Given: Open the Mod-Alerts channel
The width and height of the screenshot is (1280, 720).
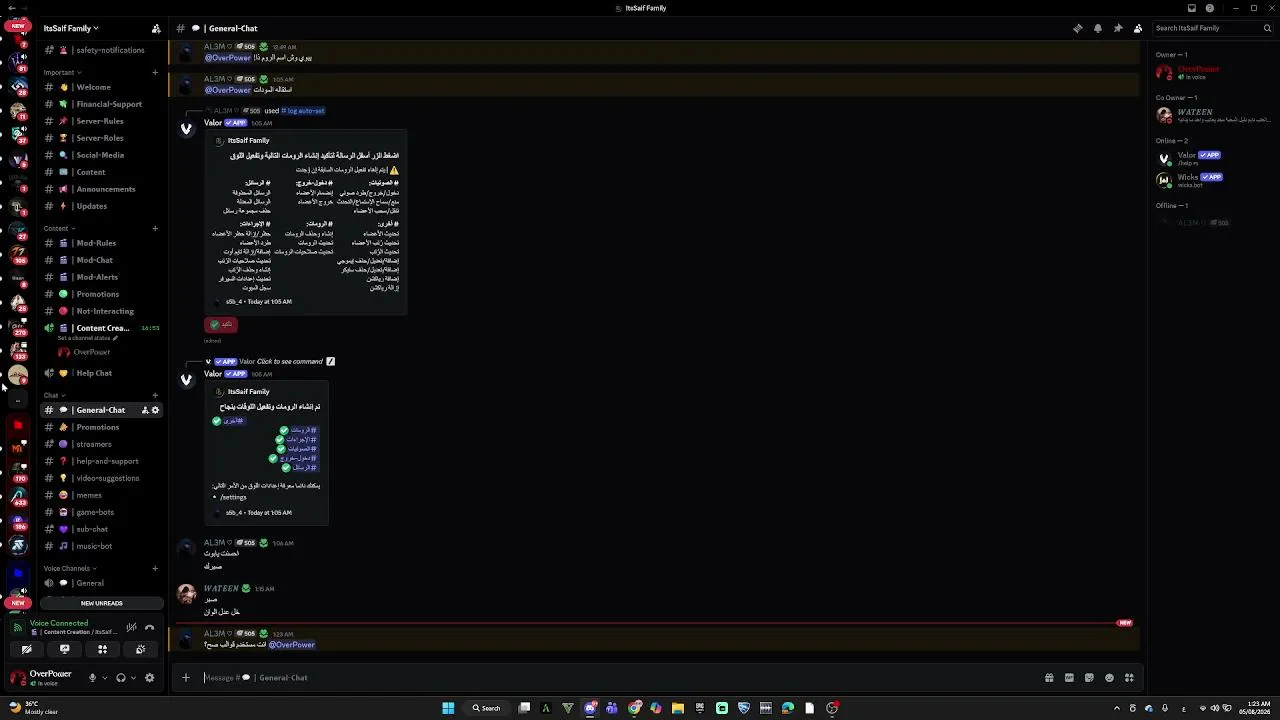Looking at the screenshot, I should 101,277.
